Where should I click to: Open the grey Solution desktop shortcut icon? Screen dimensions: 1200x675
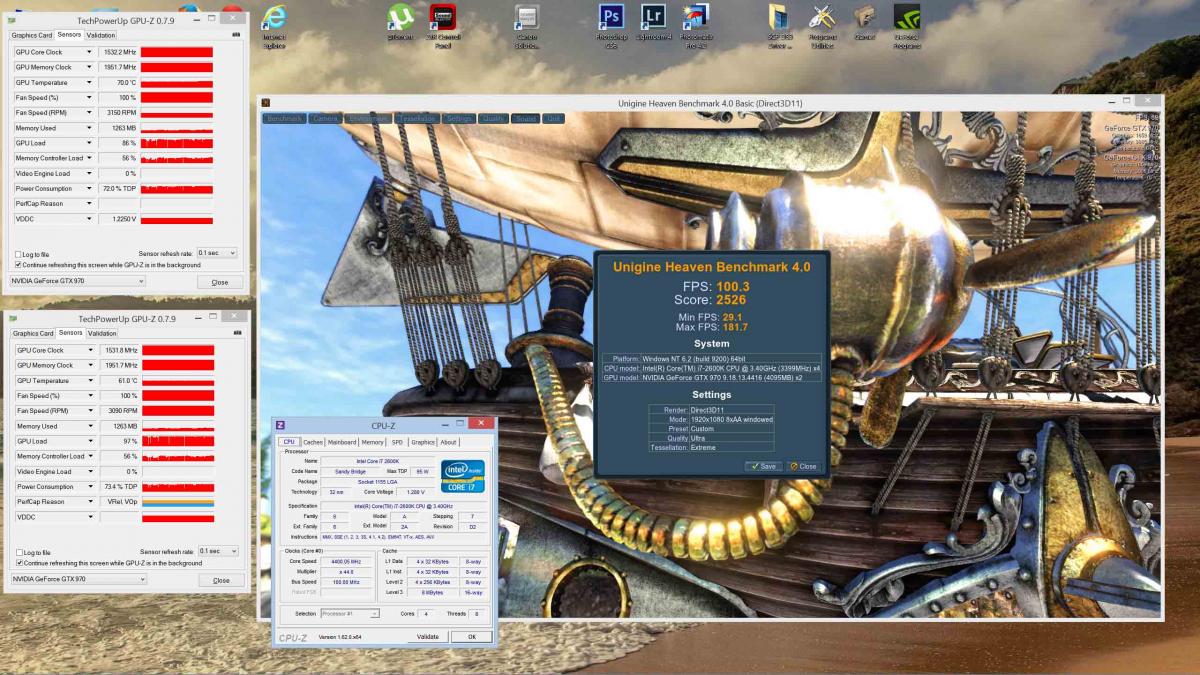pos(527,26)
